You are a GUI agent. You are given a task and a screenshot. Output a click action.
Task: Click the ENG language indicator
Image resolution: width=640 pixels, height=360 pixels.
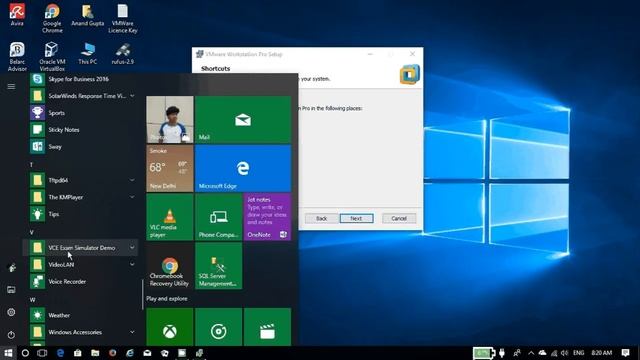tap(578, 353)
